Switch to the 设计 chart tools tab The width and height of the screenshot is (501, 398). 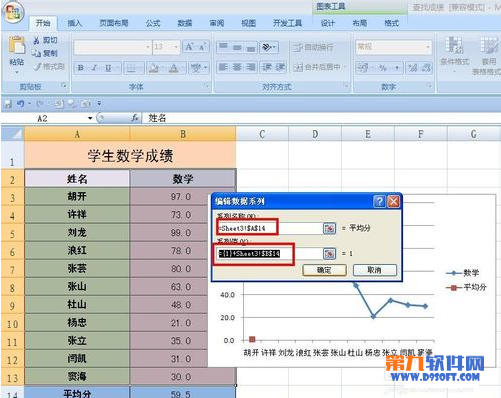click(x=328, y=23)
